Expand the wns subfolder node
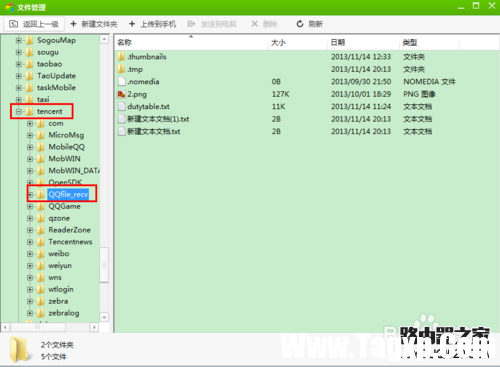 click(x=30, y=277)
